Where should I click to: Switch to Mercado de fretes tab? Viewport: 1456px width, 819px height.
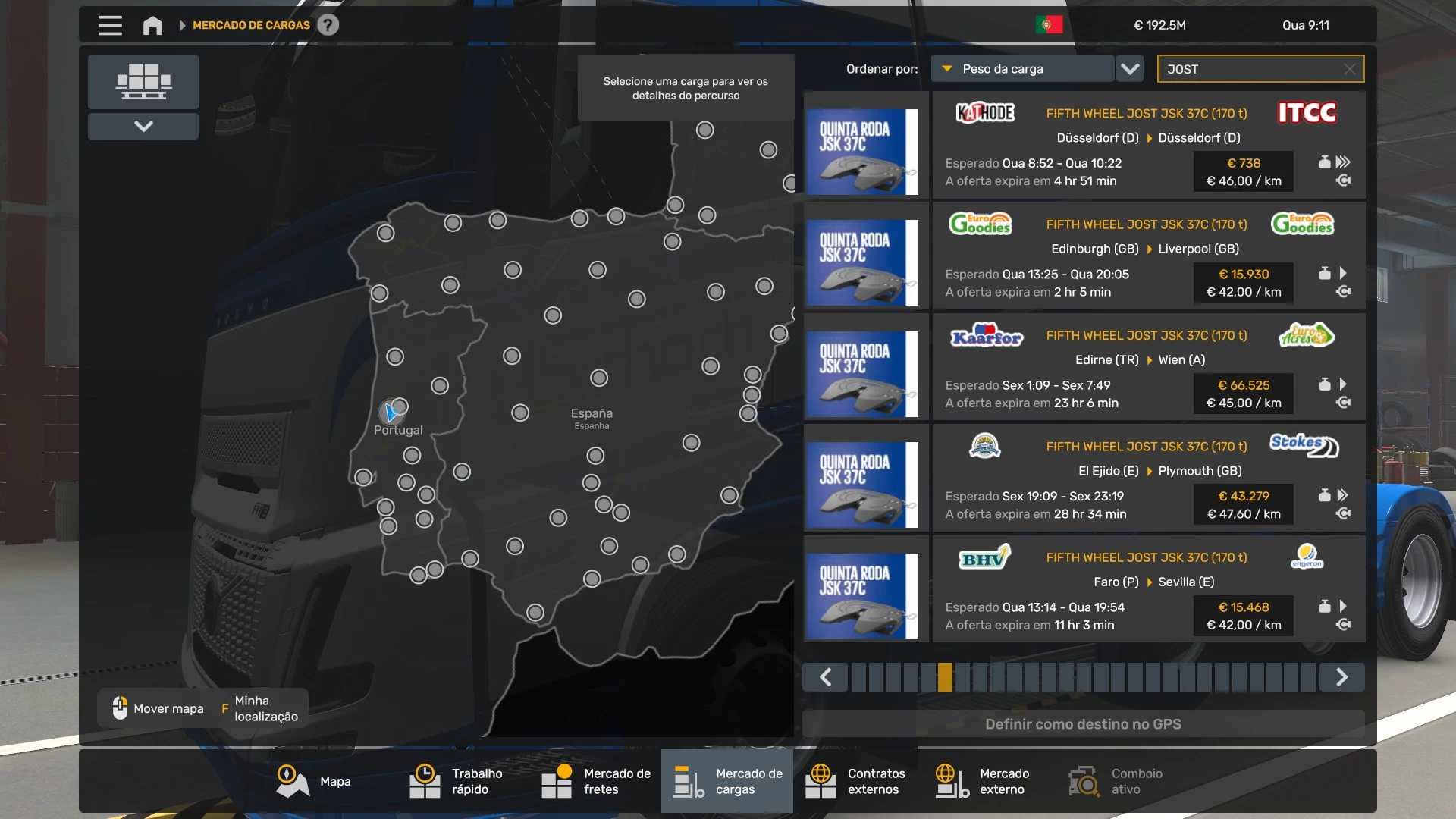click(x=596, y=781)
